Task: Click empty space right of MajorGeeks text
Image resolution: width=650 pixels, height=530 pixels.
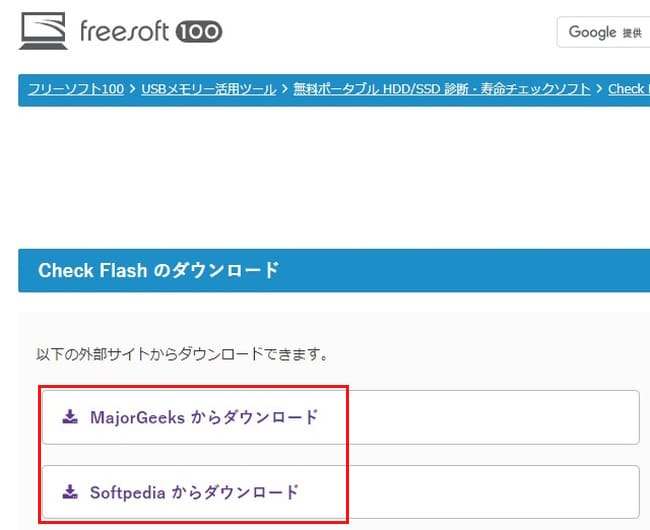Action: [x=480, y=417]
